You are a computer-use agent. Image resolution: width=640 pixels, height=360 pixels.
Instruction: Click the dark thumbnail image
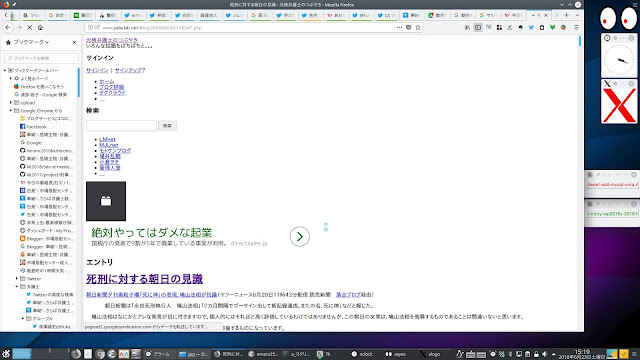pyautogui.click(x=106, y=201)
